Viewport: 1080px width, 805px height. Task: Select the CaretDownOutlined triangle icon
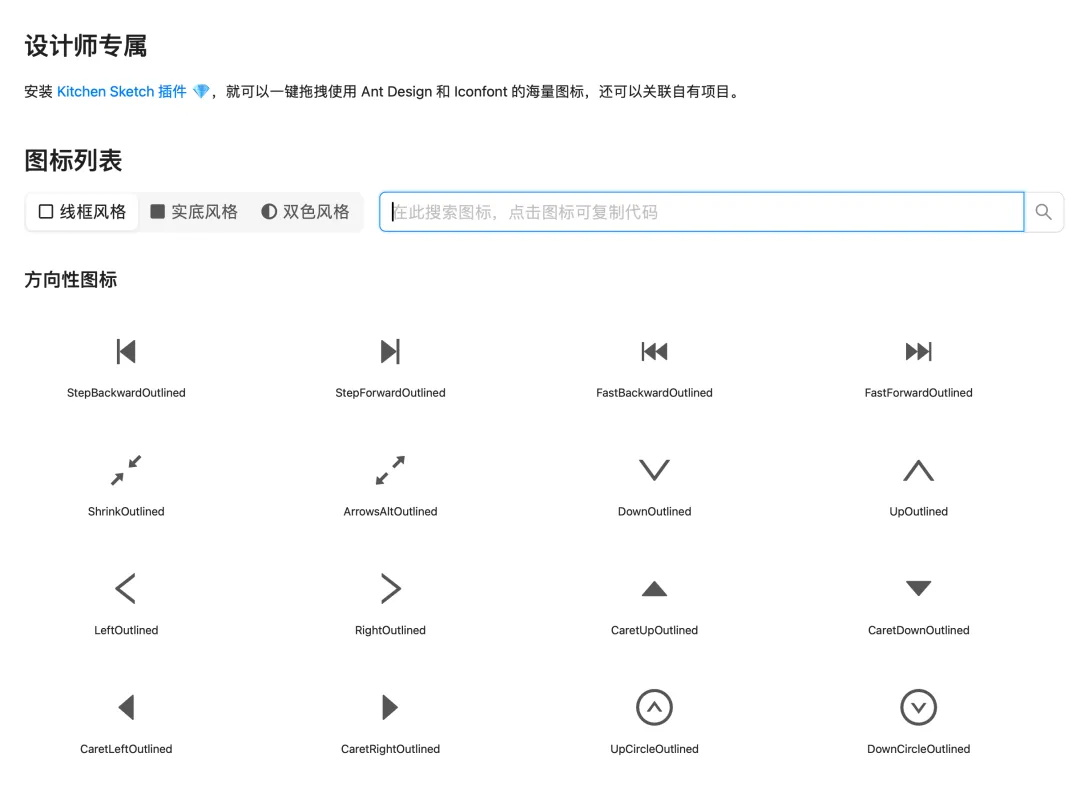[x=918, y=588]
